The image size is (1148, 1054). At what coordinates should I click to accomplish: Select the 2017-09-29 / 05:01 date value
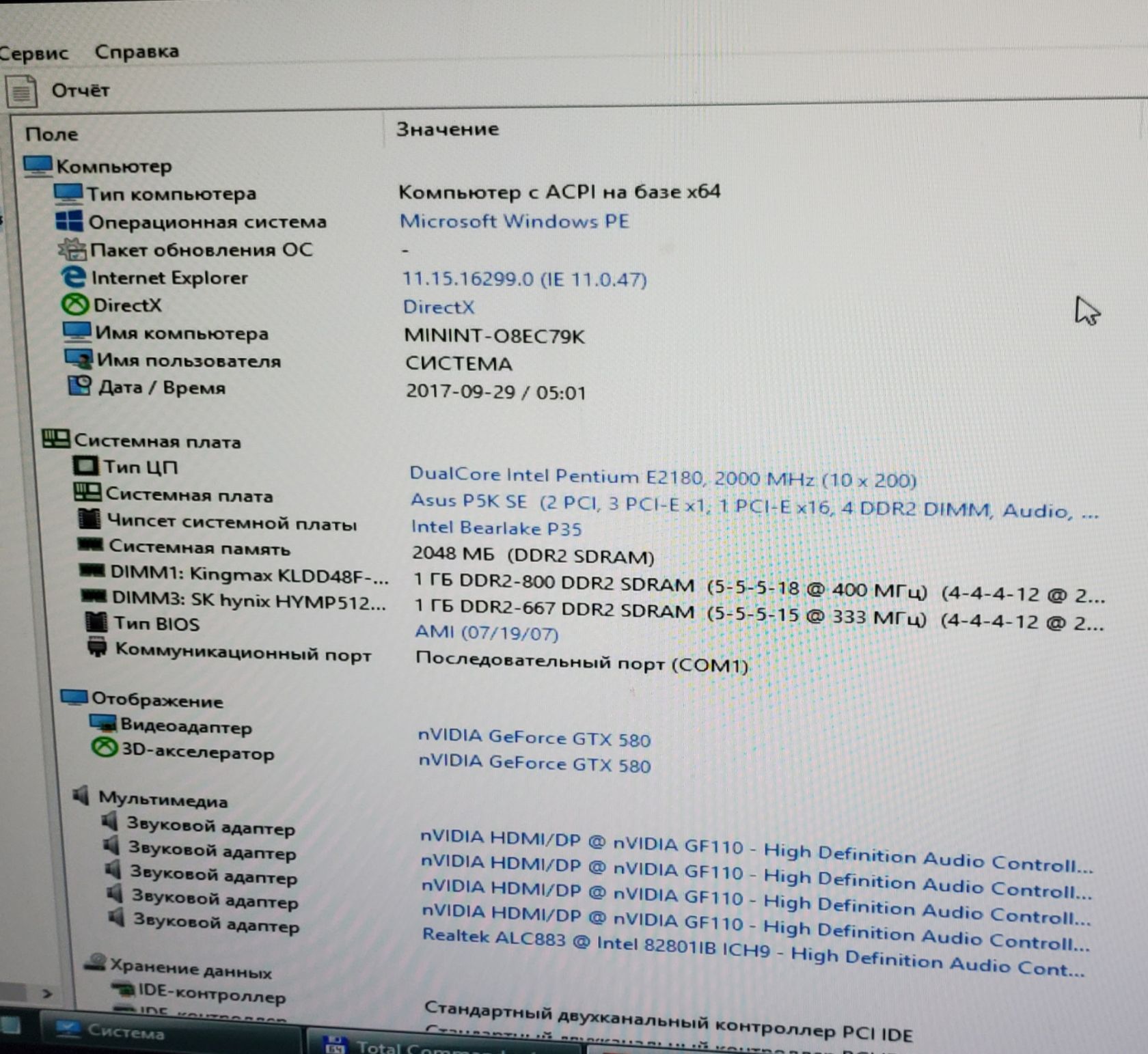tap(496, 392)
